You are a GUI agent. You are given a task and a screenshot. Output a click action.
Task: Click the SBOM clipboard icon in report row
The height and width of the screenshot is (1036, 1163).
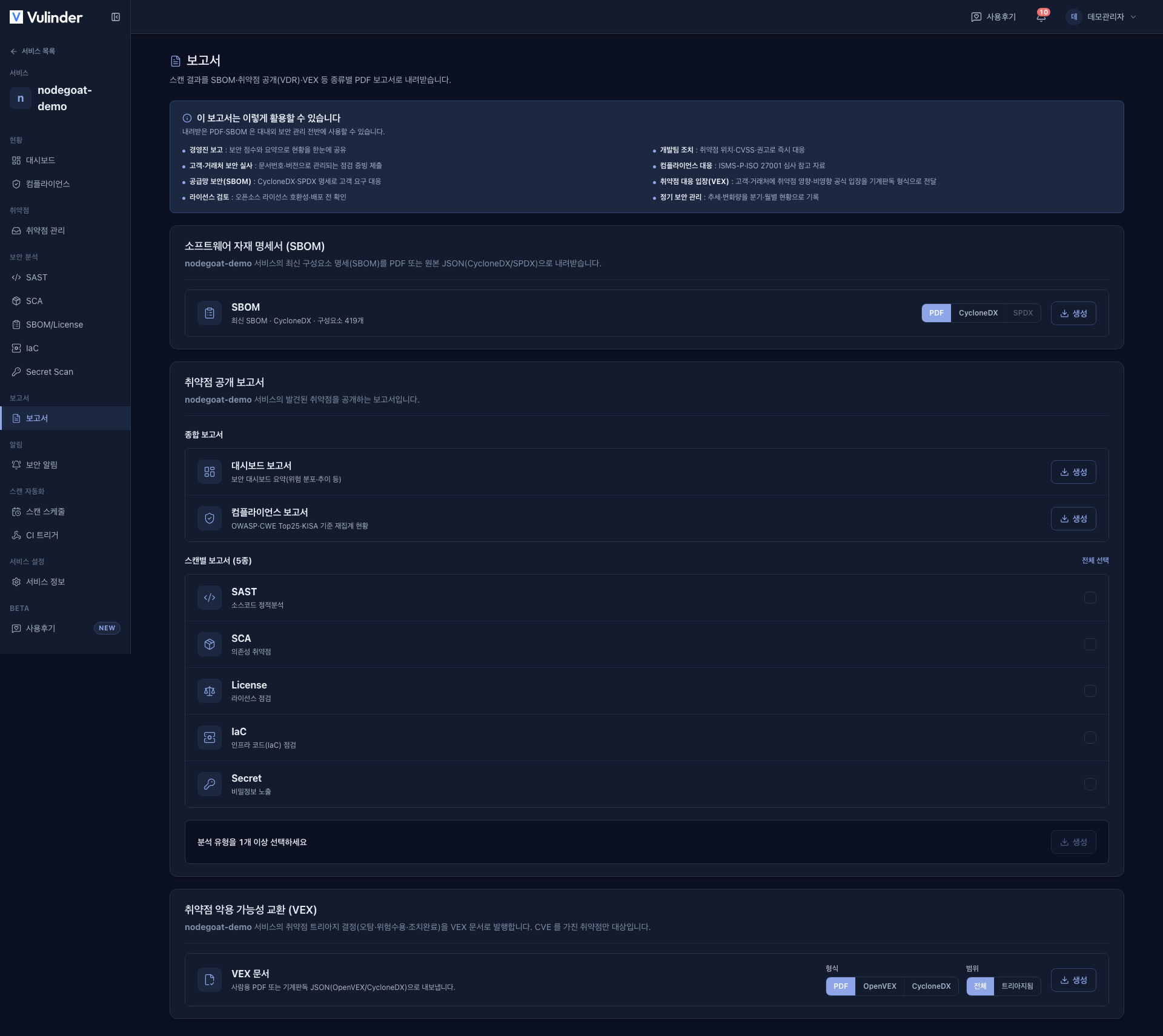210,313
